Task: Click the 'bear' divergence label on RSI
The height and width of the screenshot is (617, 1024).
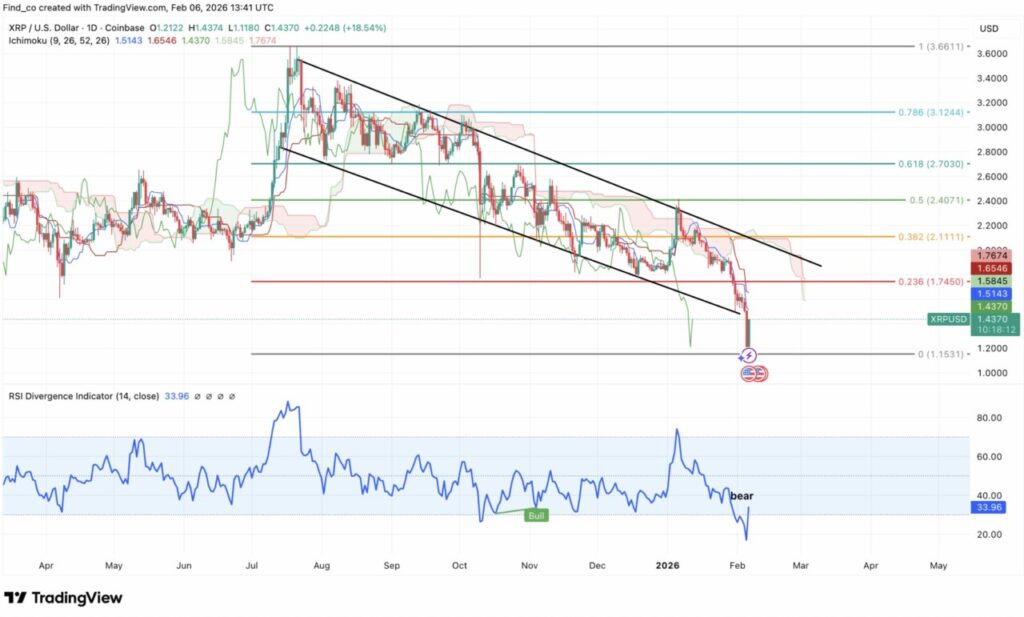Action: tap(742, 495)
